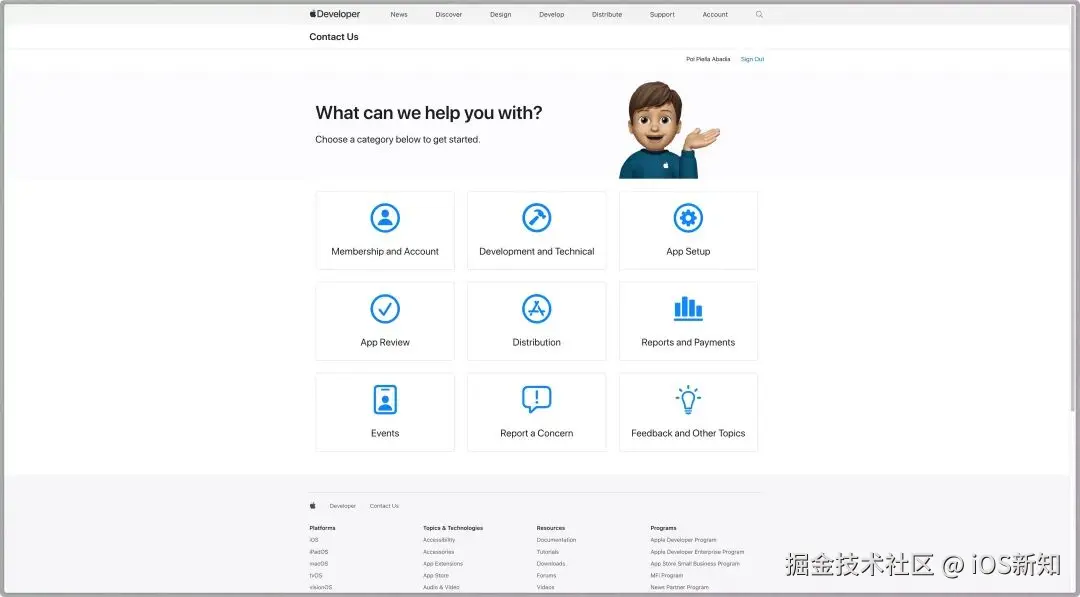Open the Accessories footer link
The image size is (1080, 597).
[x=439, y=552]
